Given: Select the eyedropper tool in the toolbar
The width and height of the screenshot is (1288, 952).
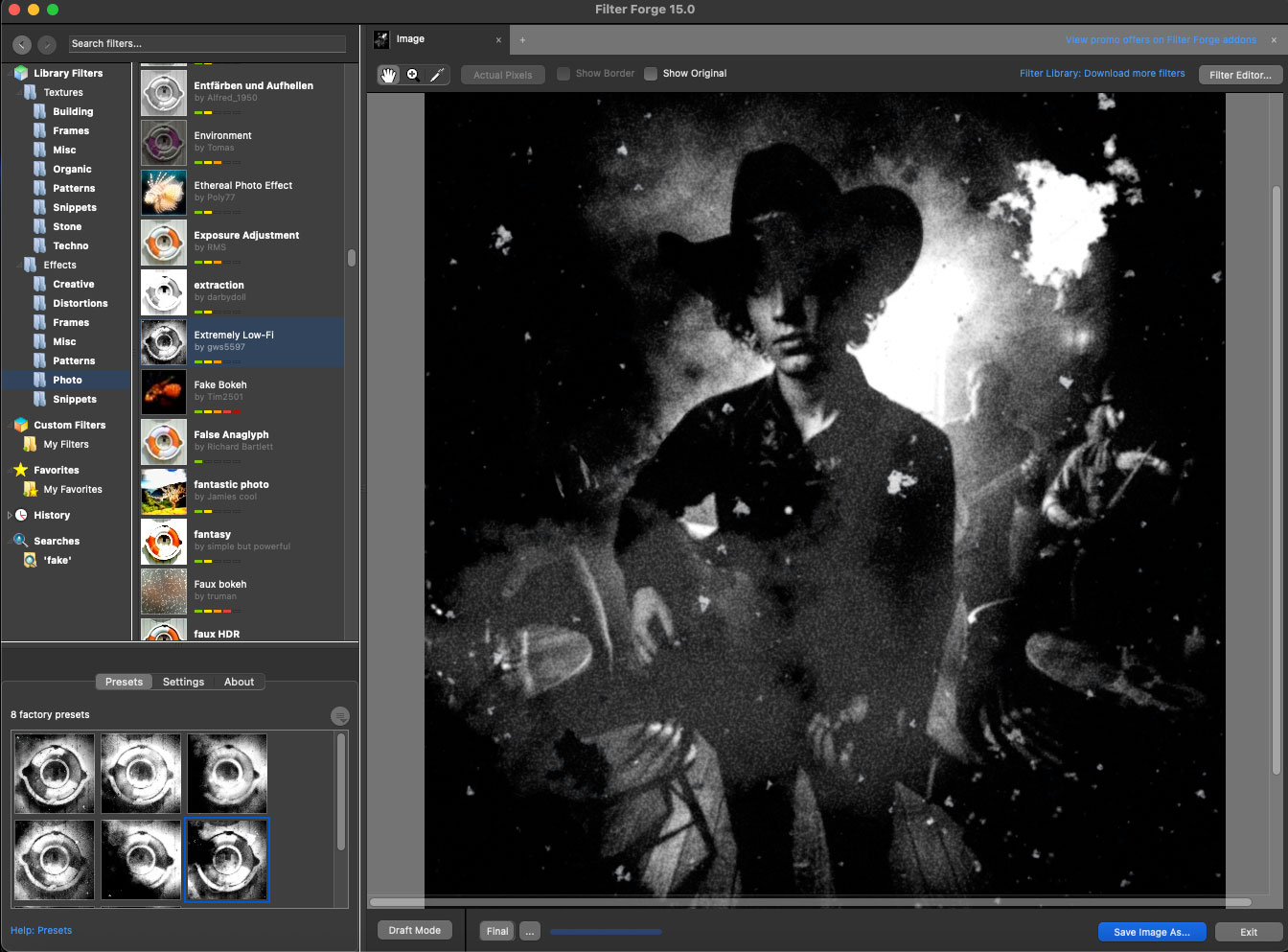Looking at the screenshot, I should 437,75.
